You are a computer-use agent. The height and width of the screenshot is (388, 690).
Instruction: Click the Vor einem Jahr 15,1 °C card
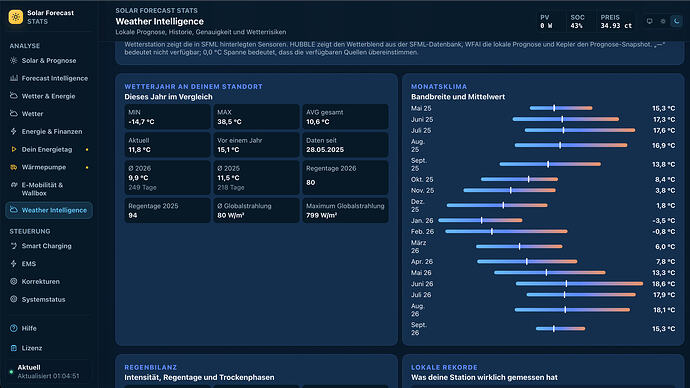click(256, 145)
